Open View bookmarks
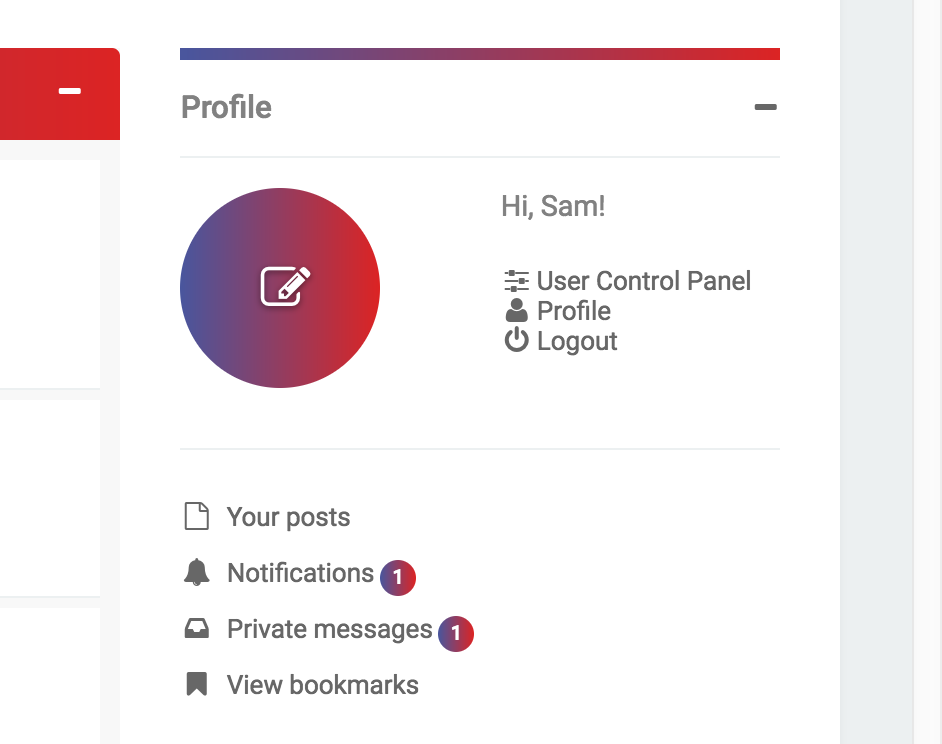 (x=323, y=685)
